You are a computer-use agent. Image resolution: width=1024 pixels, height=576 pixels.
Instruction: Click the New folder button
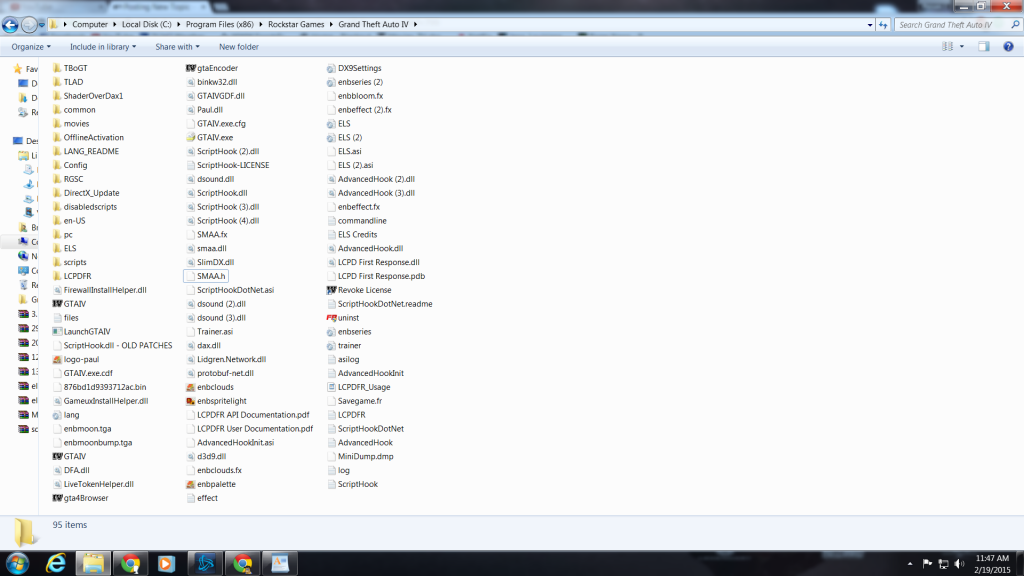(x=238, y=47)
